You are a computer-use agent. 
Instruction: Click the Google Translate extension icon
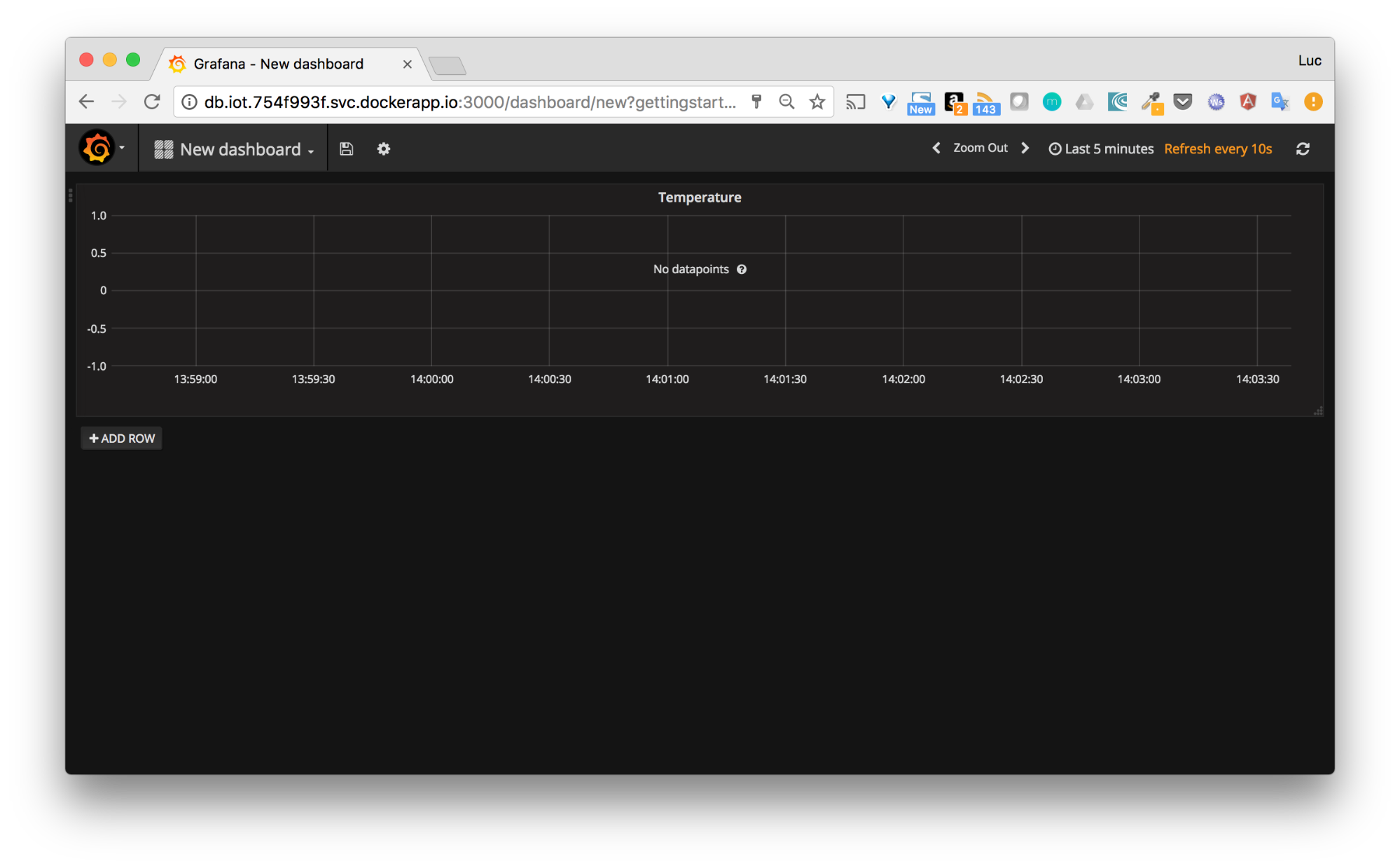click(1280, 102)
